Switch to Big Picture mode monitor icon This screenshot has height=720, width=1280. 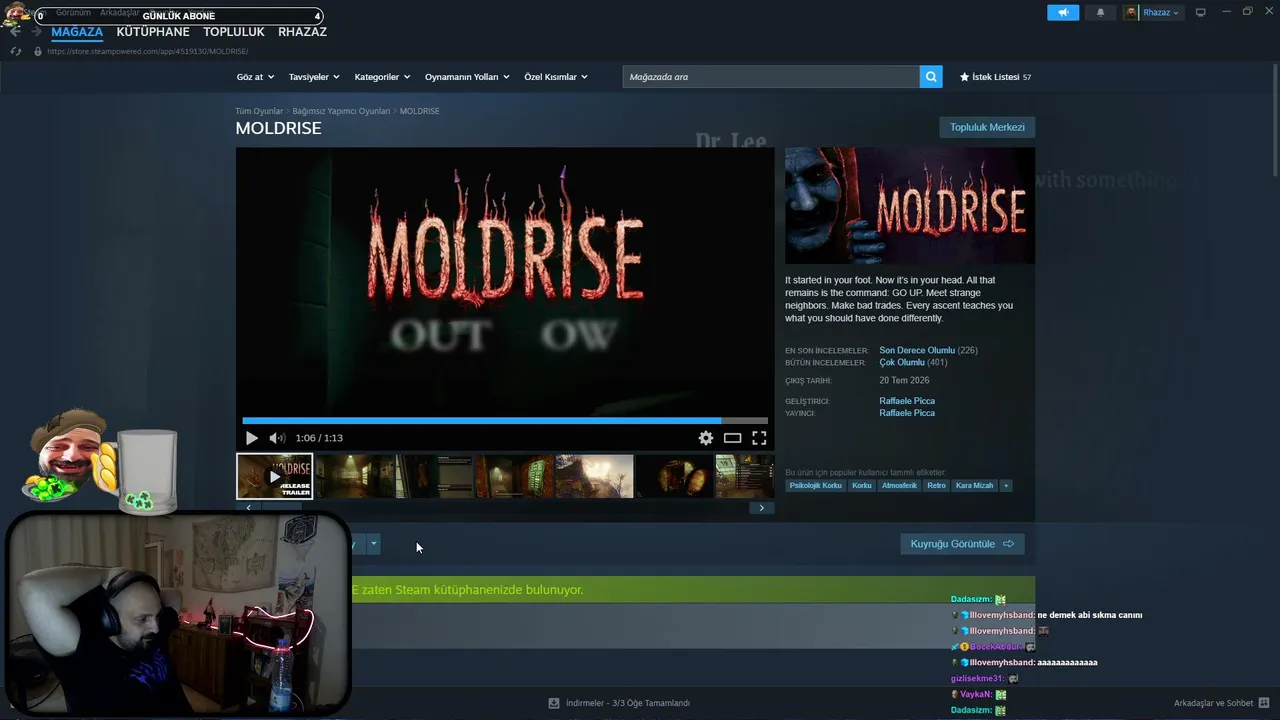[1201, 13]
